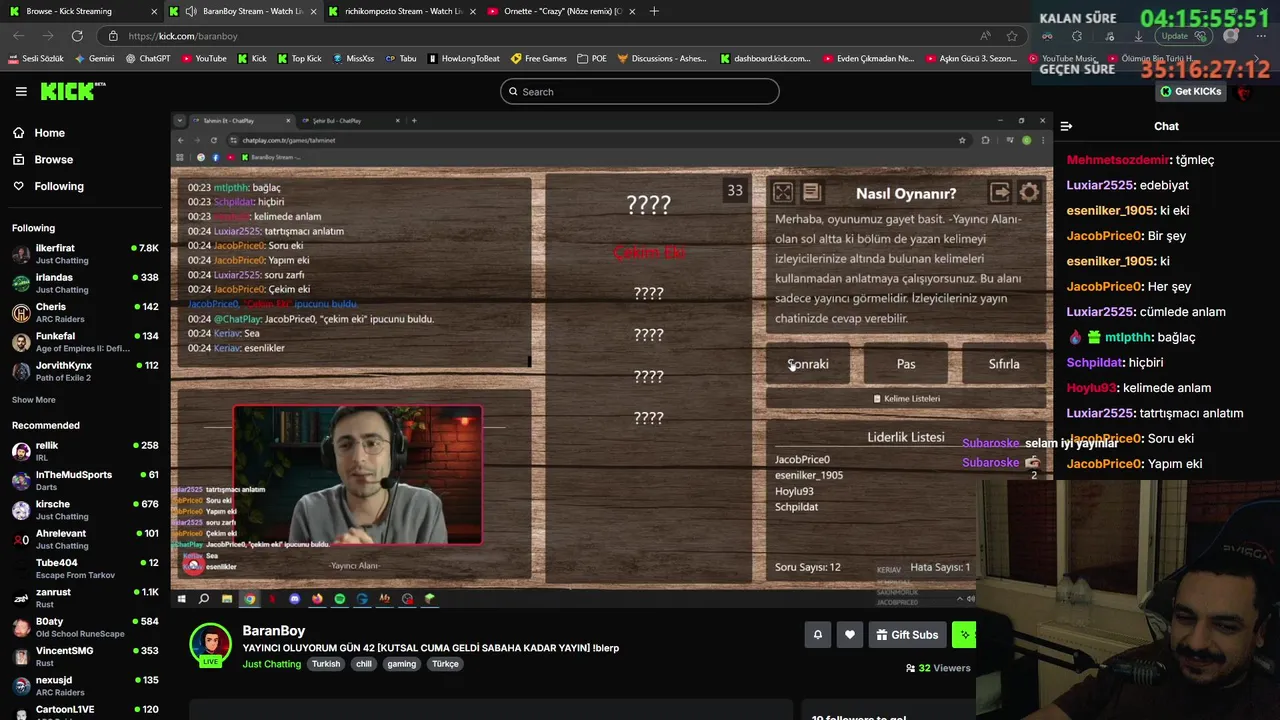Open irlandas channel in Following list

tap(85, 283)
